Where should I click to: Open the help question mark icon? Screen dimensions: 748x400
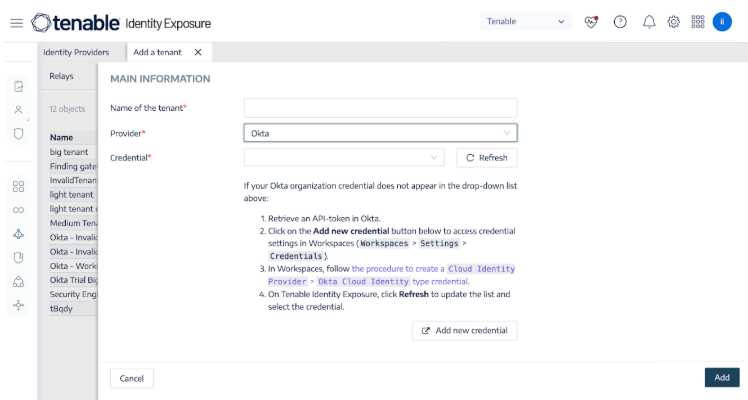coord(620,21)
